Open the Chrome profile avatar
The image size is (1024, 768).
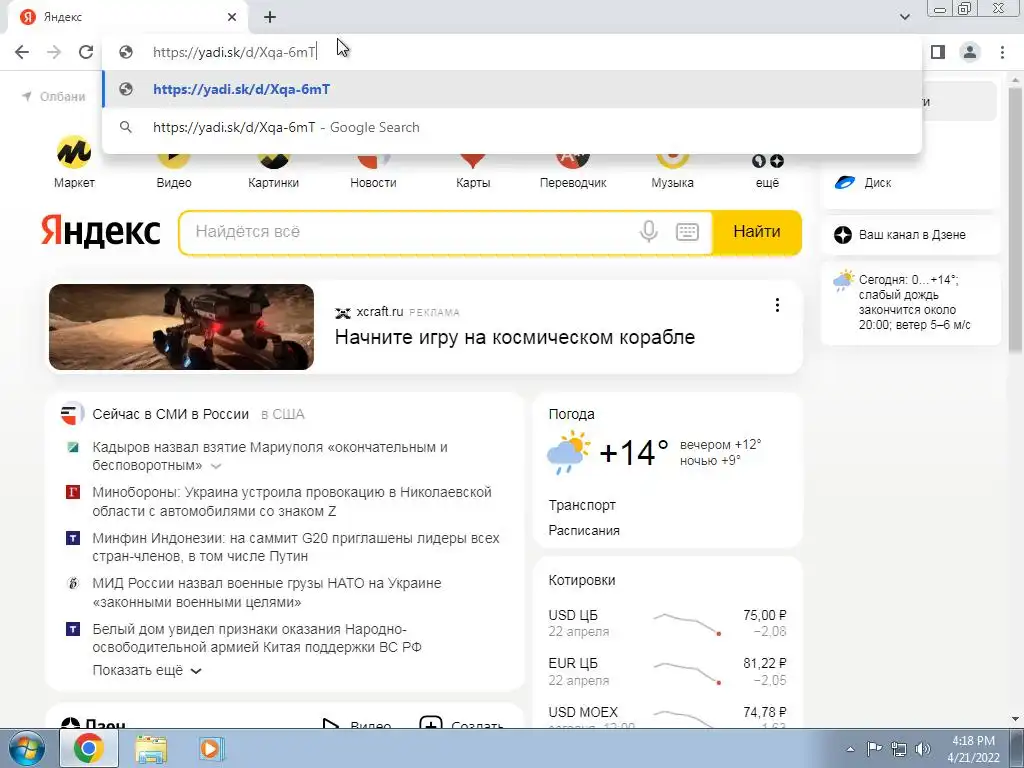[970, 52]
